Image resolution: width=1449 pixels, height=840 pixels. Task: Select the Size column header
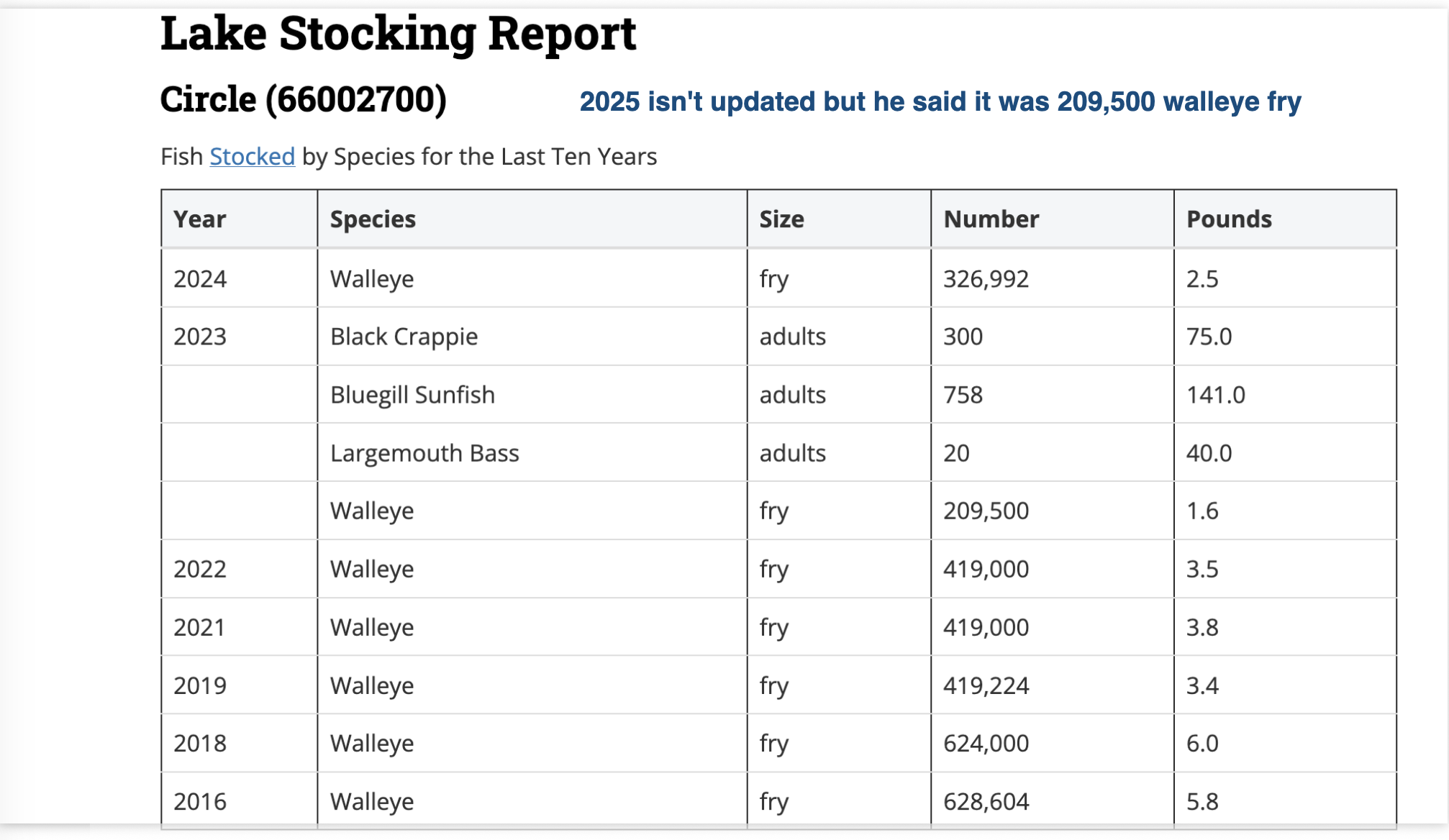tap(781, 219)
